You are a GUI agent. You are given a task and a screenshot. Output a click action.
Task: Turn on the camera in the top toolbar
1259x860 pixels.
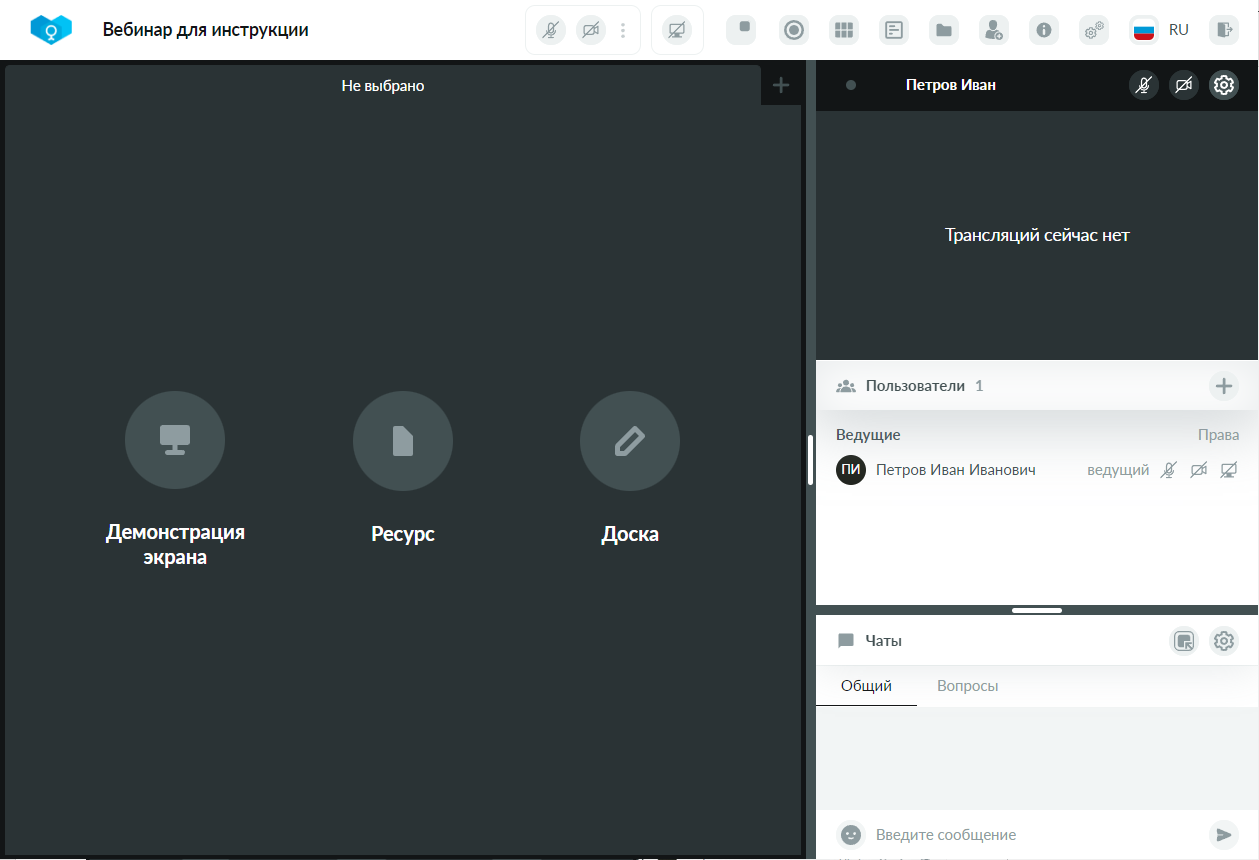[591, 30]
